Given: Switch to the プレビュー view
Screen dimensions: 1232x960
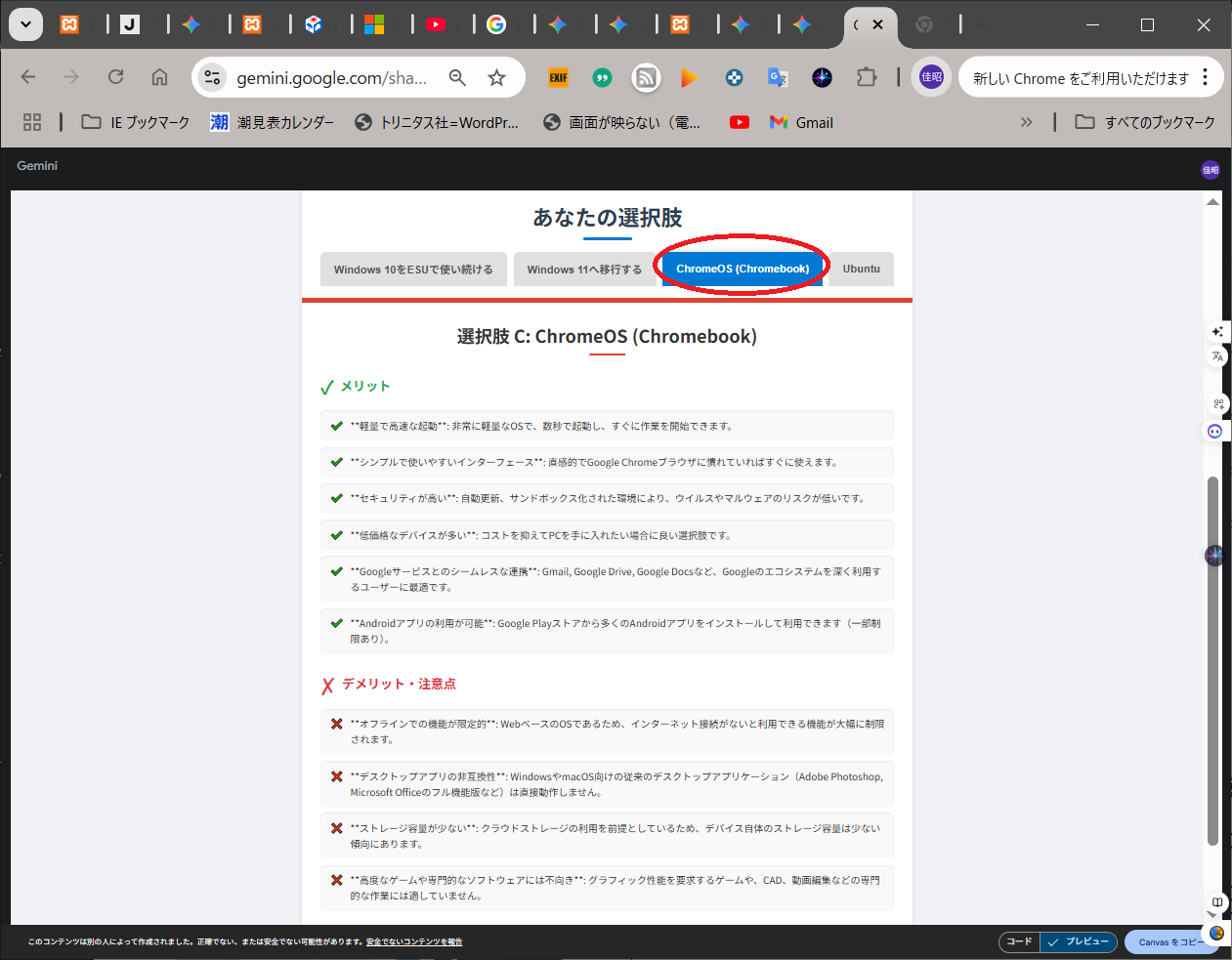Looking at the screenshot, I should [1079, 941].
